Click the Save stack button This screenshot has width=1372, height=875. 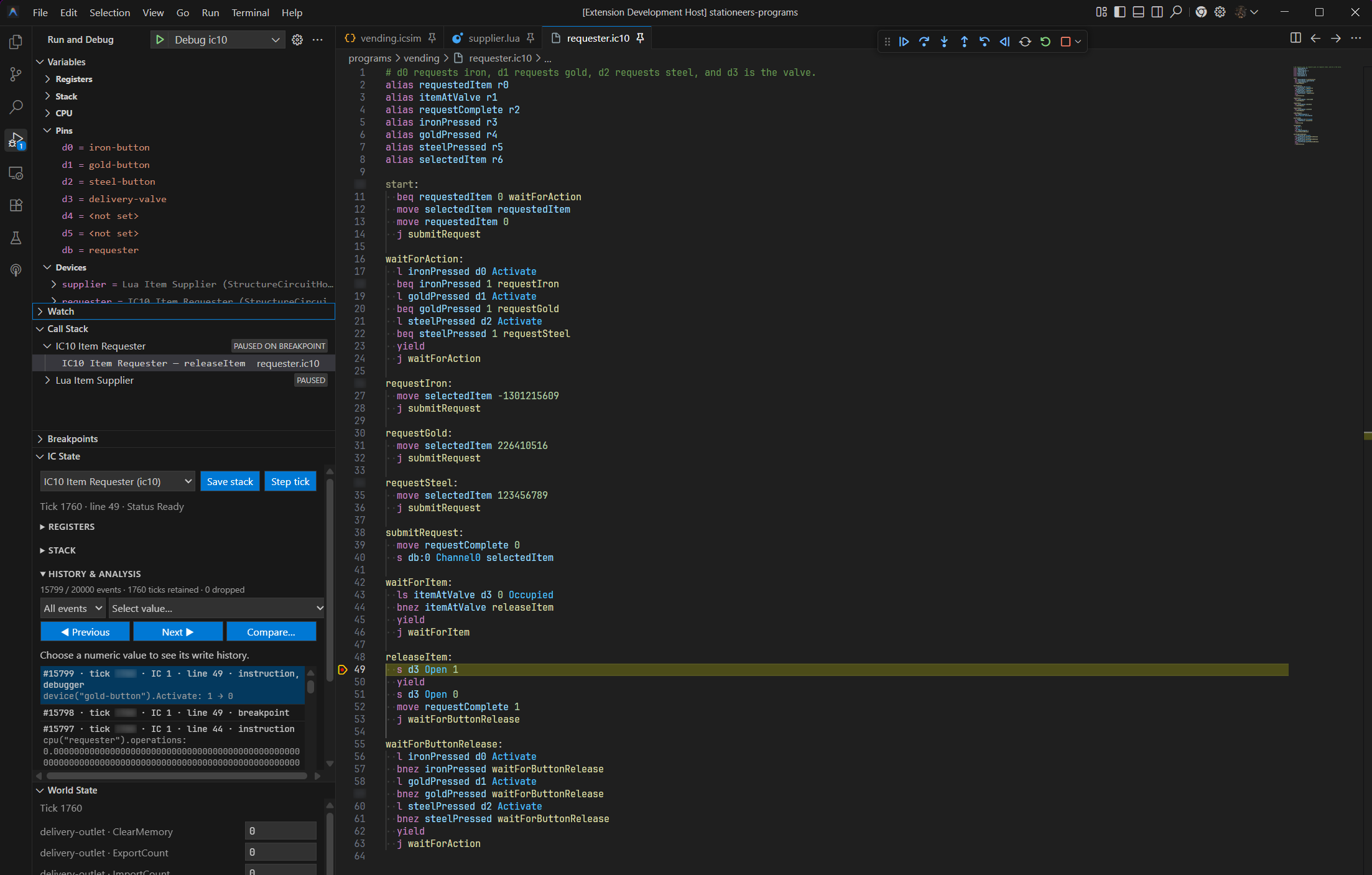click(230, 482)
